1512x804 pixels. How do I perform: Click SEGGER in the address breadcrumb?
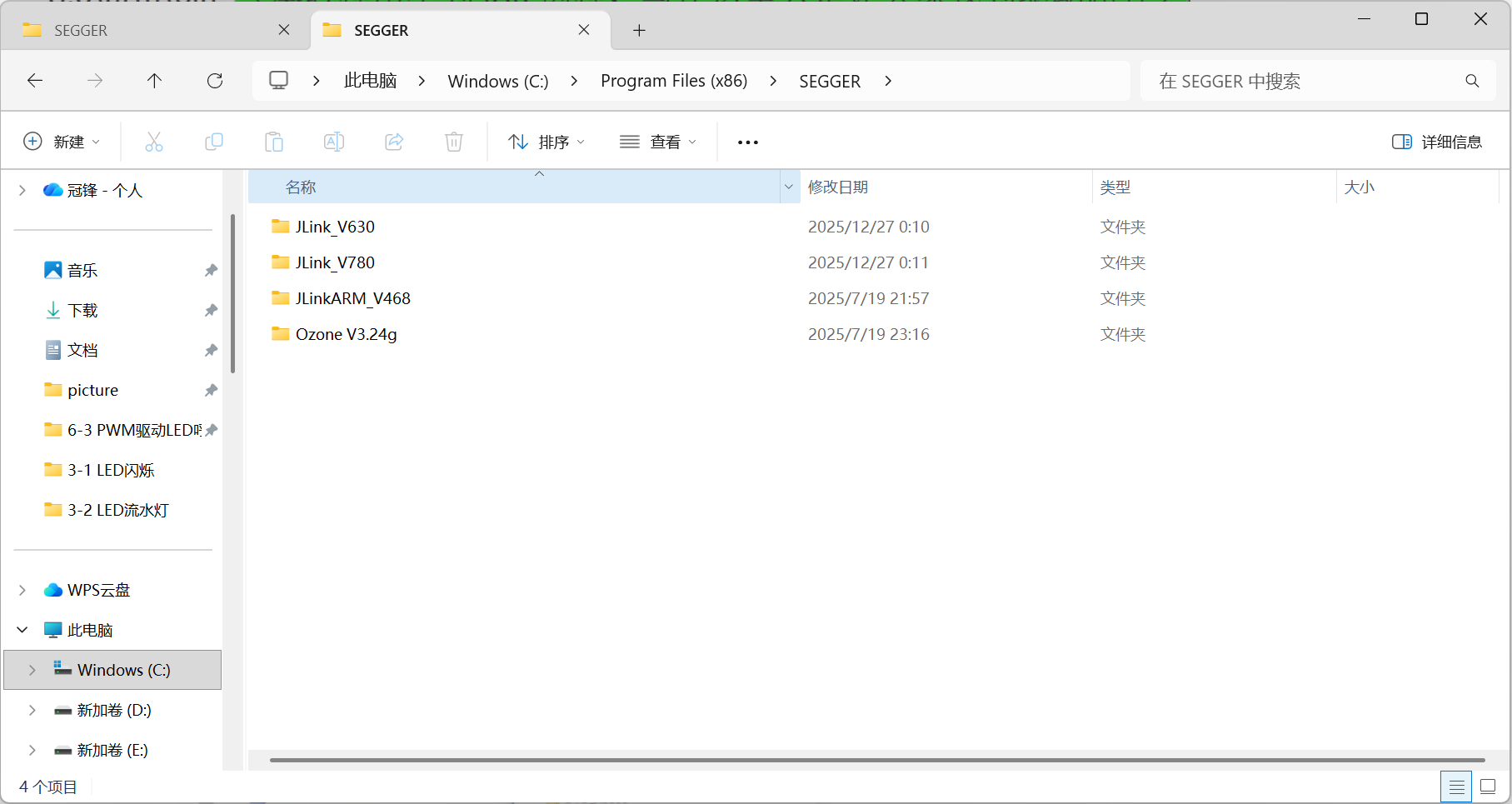click(x=830, y=81)
